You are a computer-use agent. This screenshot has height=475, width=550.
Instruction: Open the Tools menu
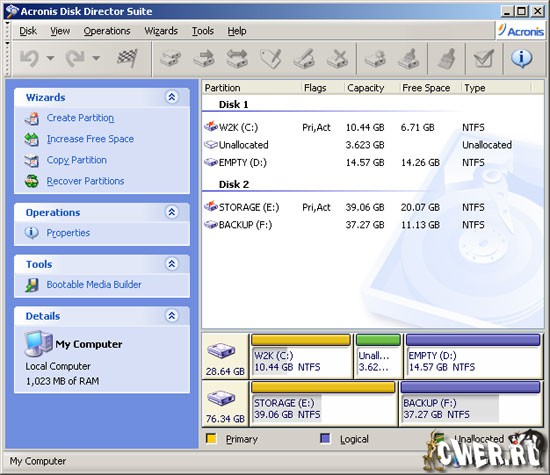(x=203, y=31)
